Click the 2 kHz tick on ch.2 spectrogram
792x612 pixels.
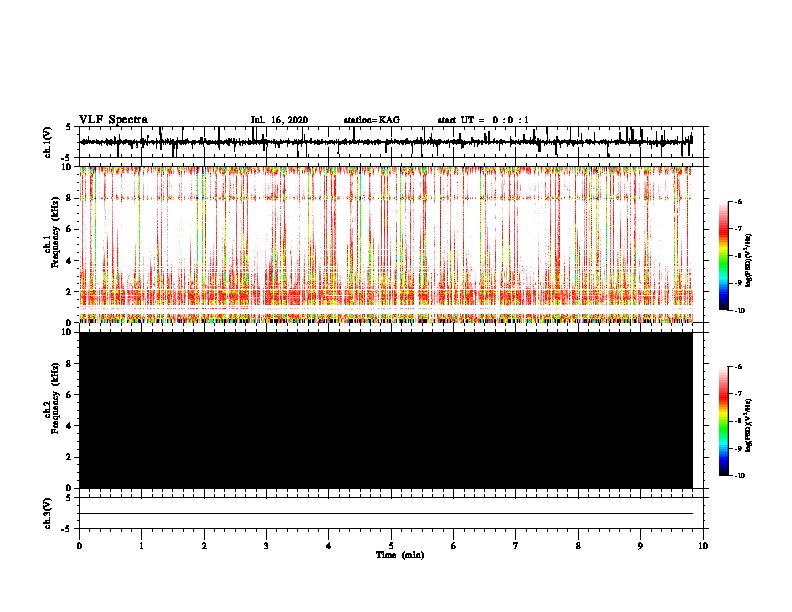tap(70, 457)
